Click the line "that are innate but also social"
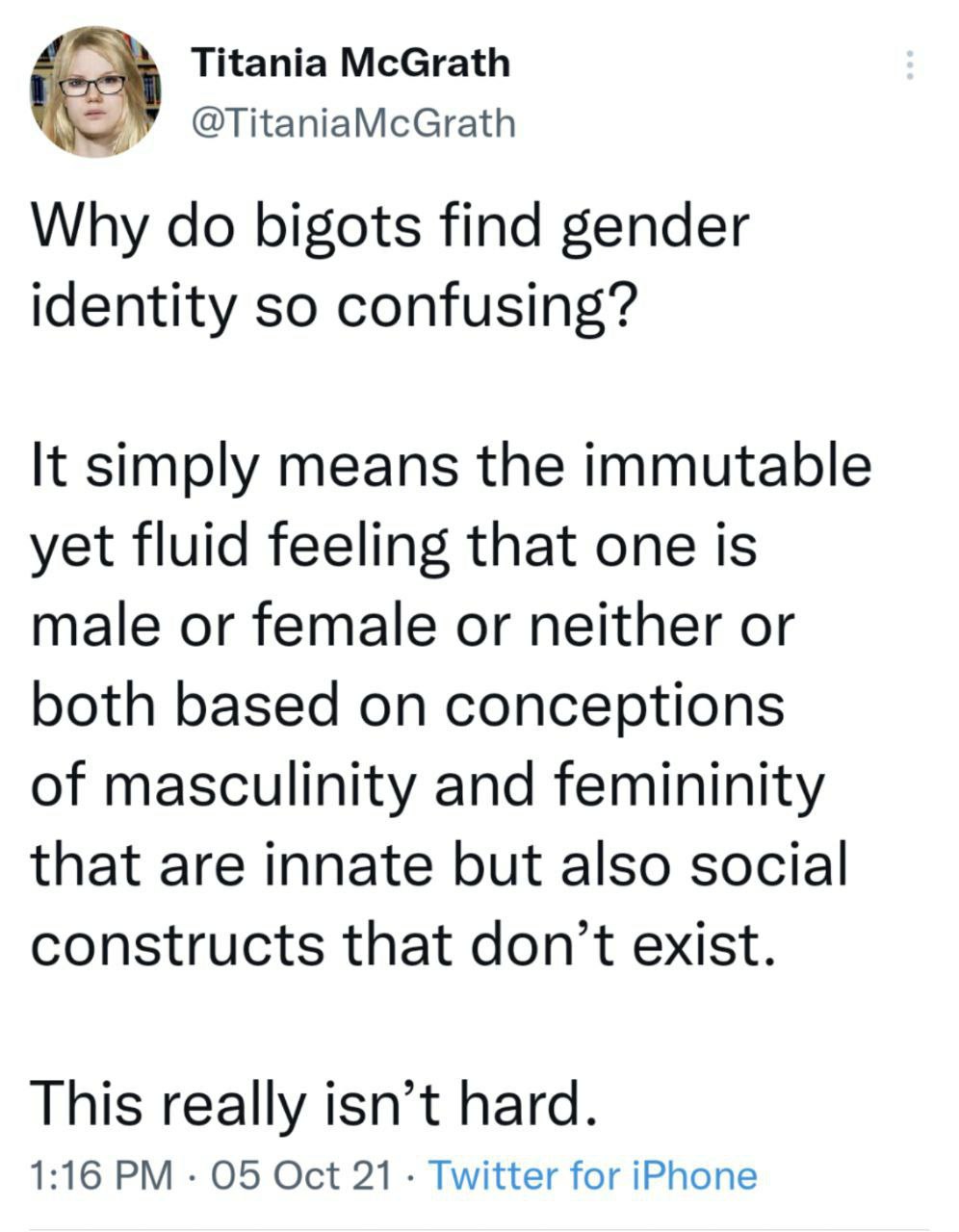This screenshot has width=959, height=1232. coord(439,865)
